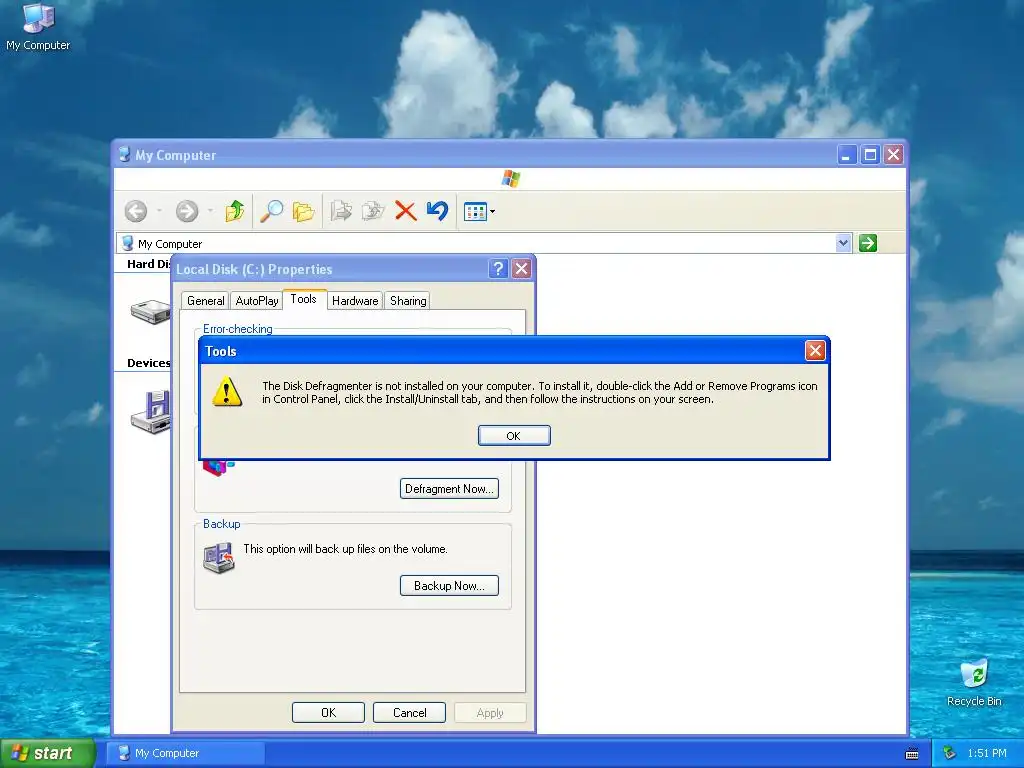
Task: Click the Devices group heading
Action: click(149, 363)
